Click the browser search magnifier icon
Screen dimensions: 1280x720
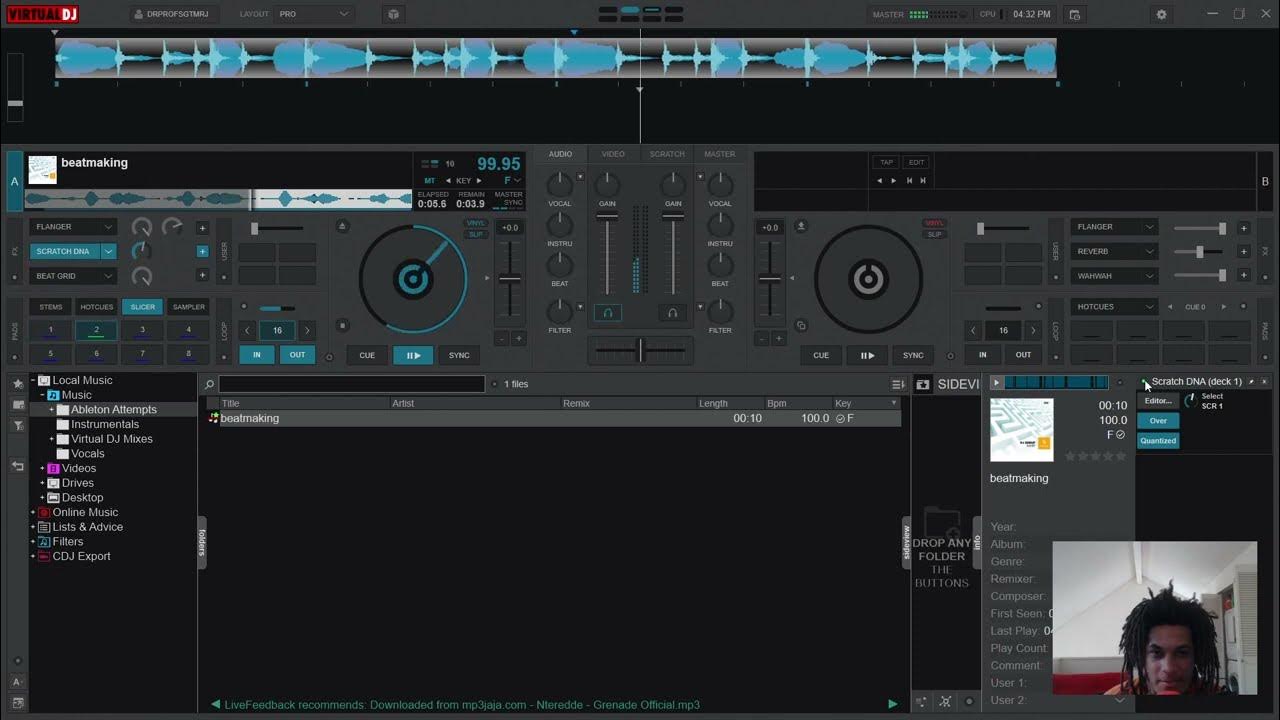209,384
